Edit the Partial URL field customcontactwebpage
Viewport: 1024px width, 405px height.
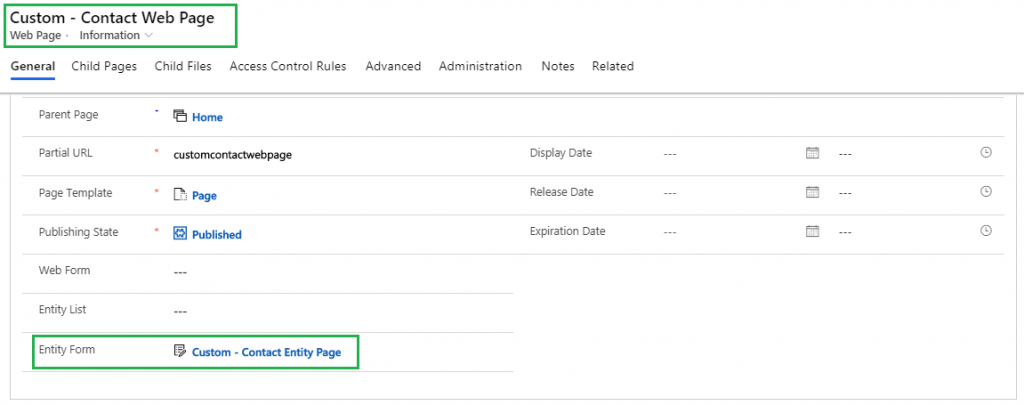(x=232, y=155)
